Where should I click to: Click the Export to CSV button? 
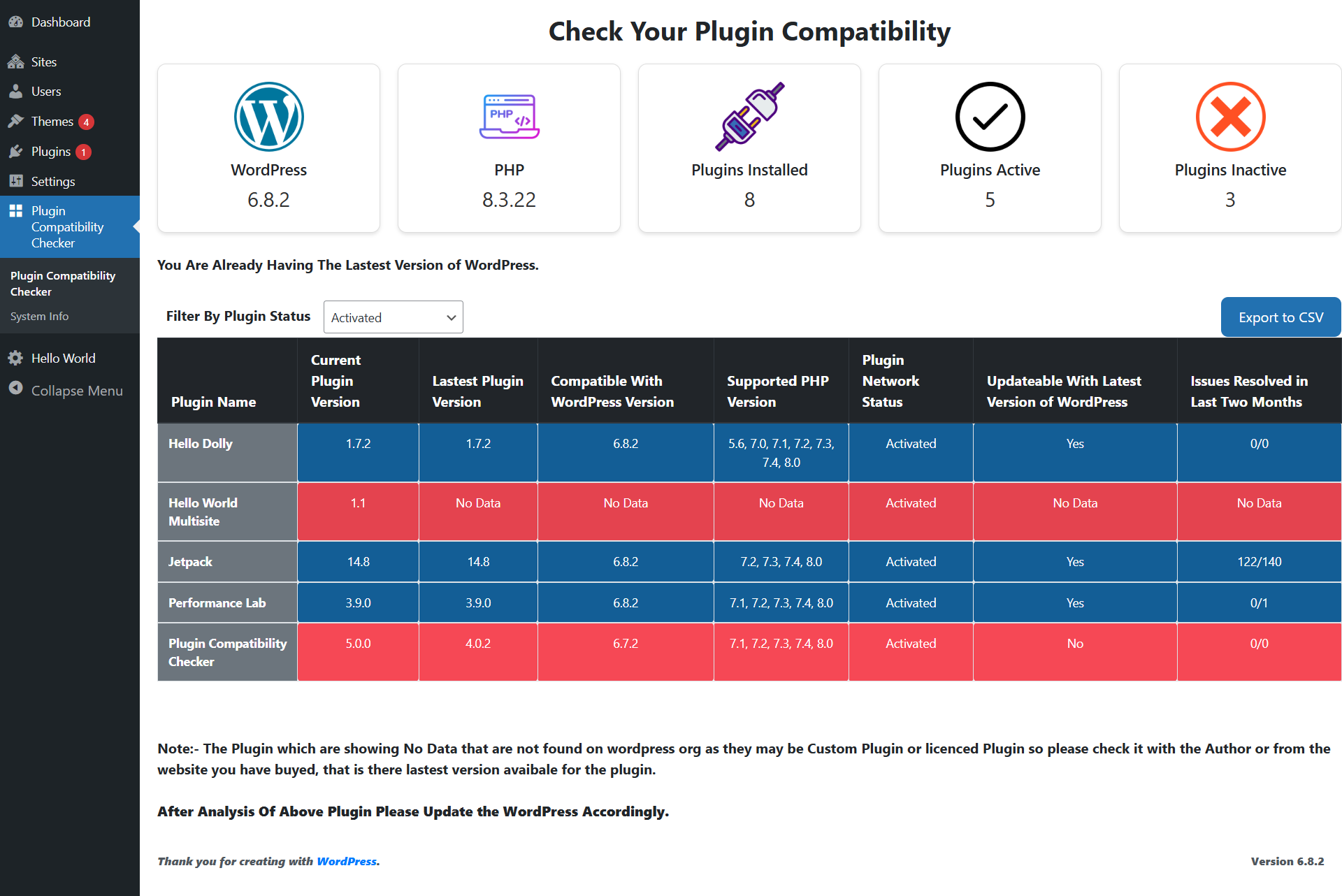1280,317
